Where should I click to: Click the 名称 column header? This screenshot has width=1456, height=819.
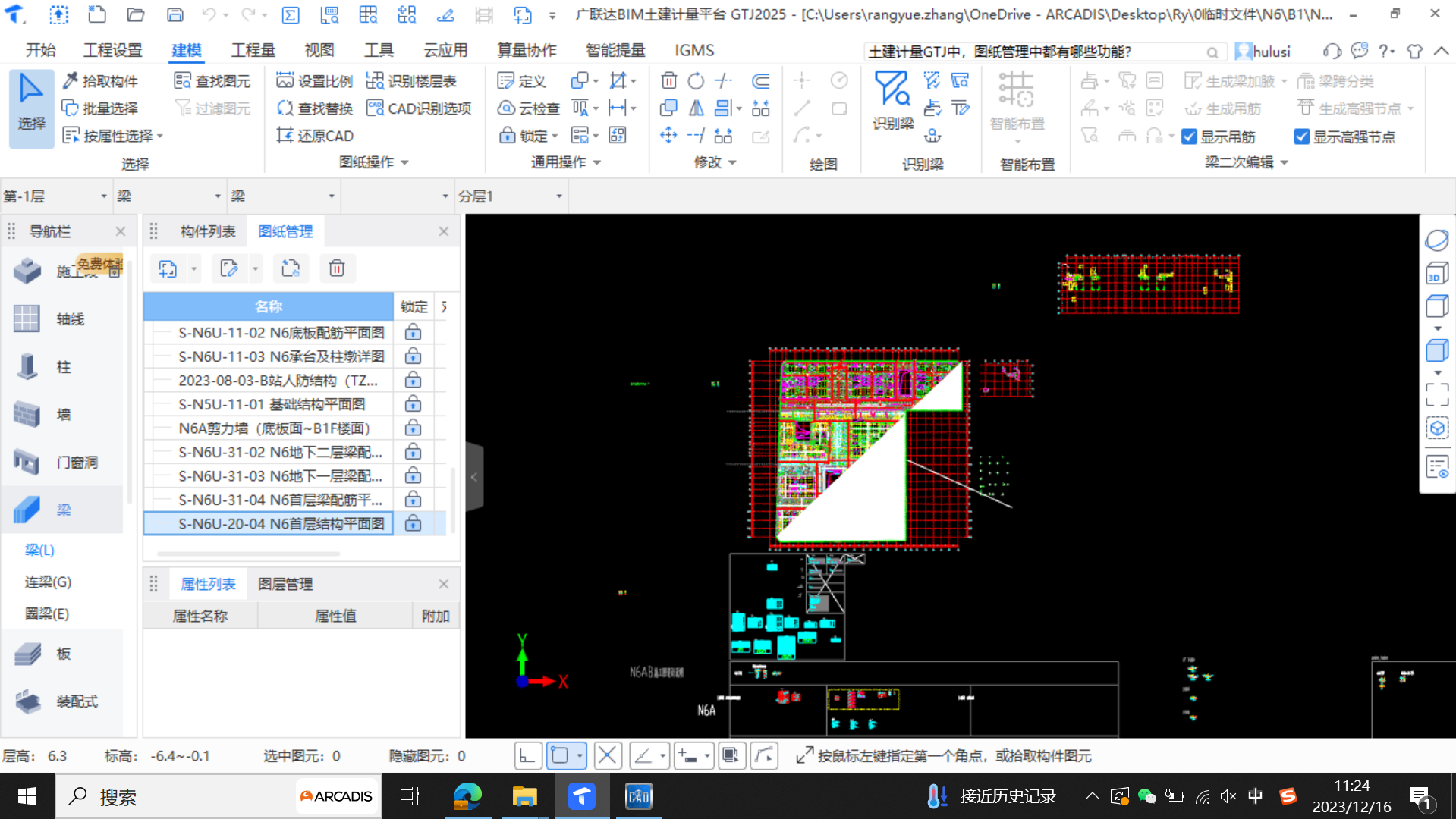pos(269,306)
